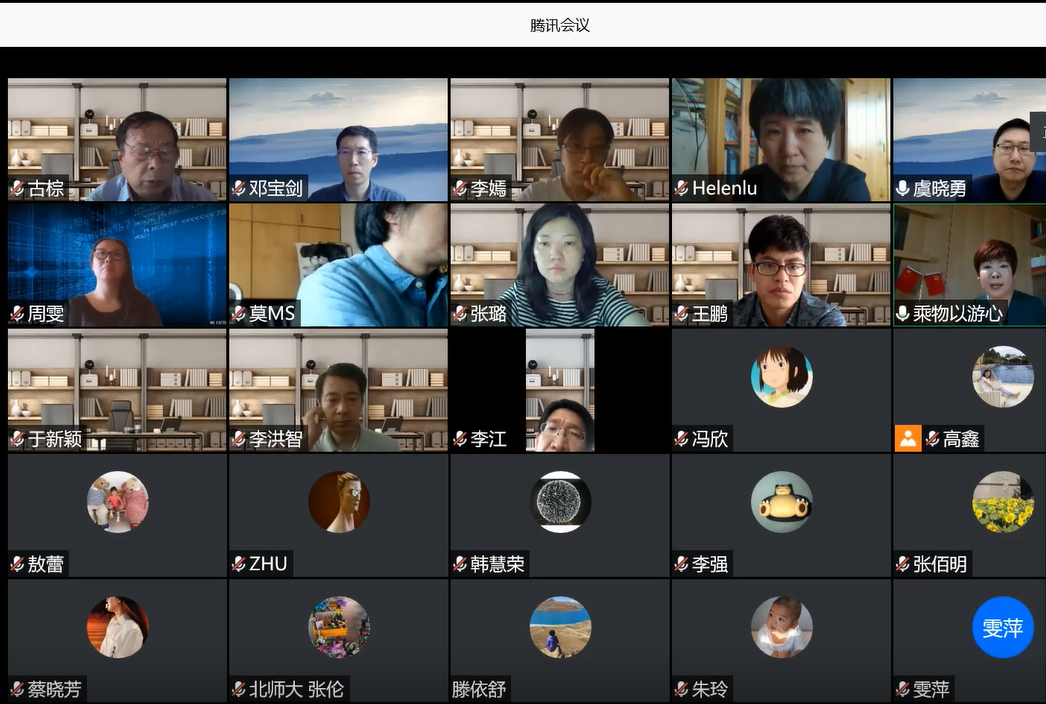This screenshot has width=1046, height=704.
Task: Click the muted mic icon next to 邓宝剑
Action: pyautogui.click(x=239, y=189)
